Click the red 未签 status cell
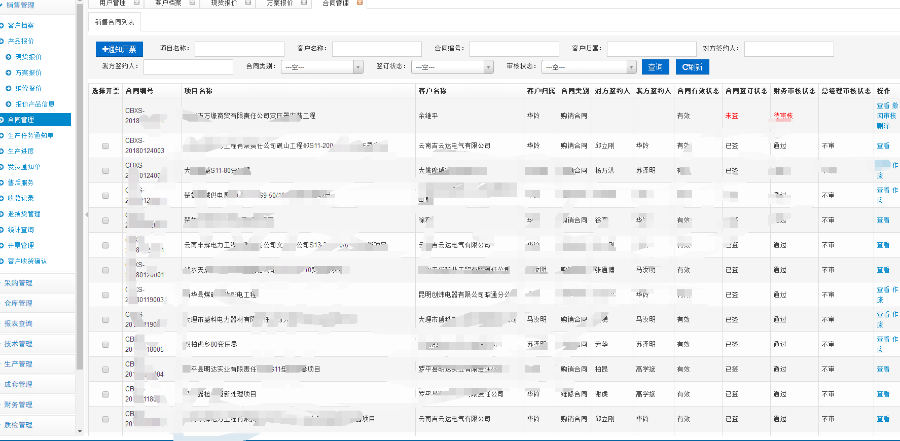Screen dimensions: 900x441 (x=731, y=116)
